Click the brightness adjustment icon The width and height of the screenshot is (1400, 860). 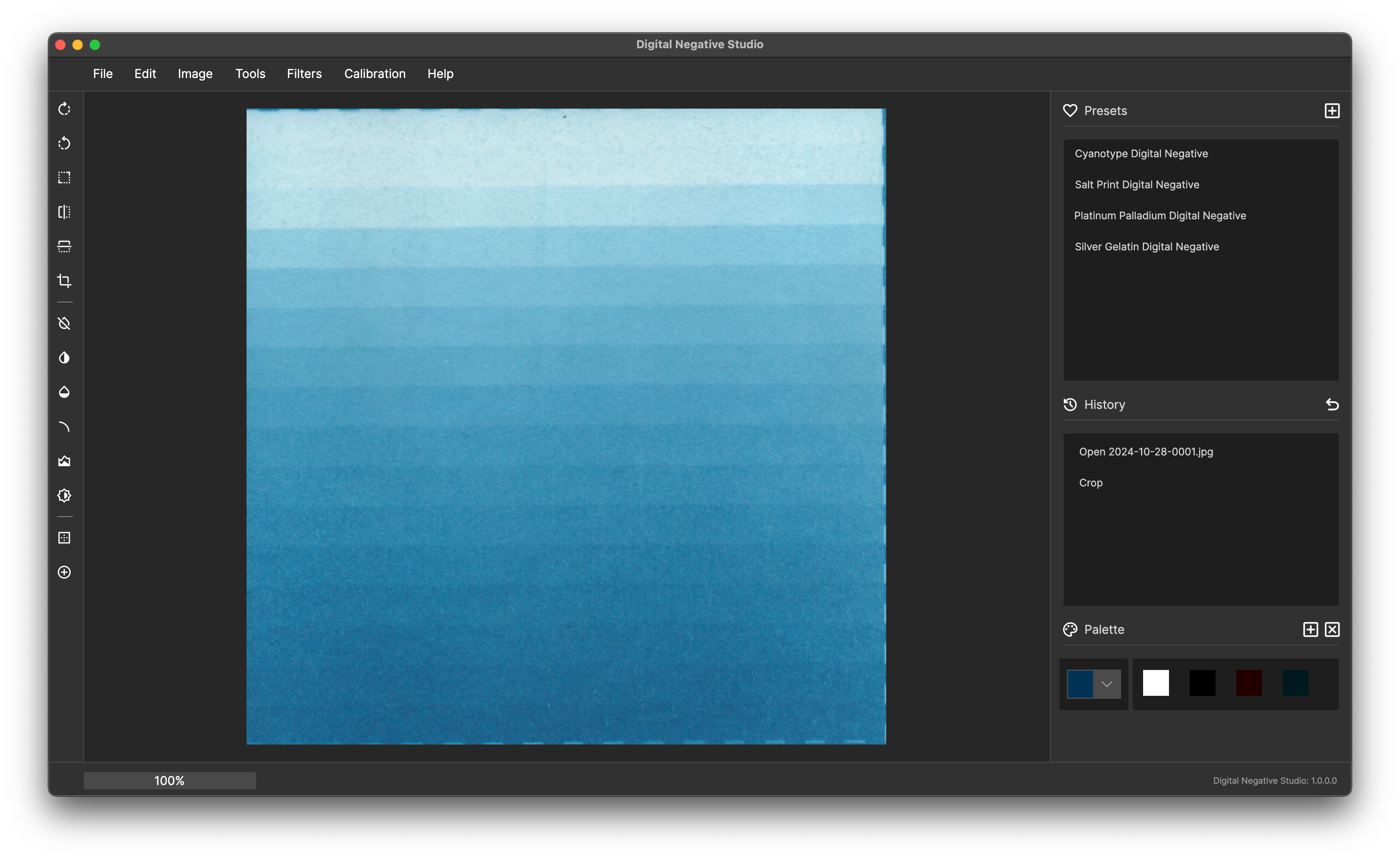point(64,495)
